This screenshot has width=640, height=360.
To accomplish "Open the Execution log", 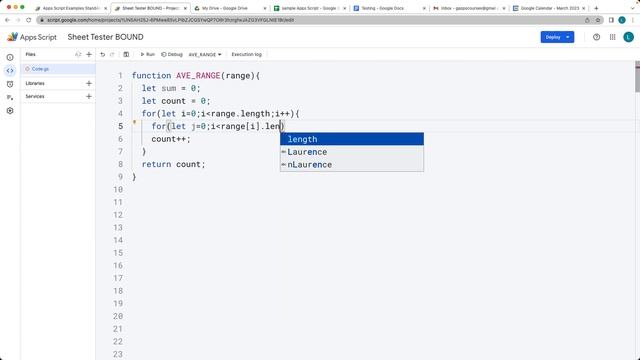I will click(247, 54).
